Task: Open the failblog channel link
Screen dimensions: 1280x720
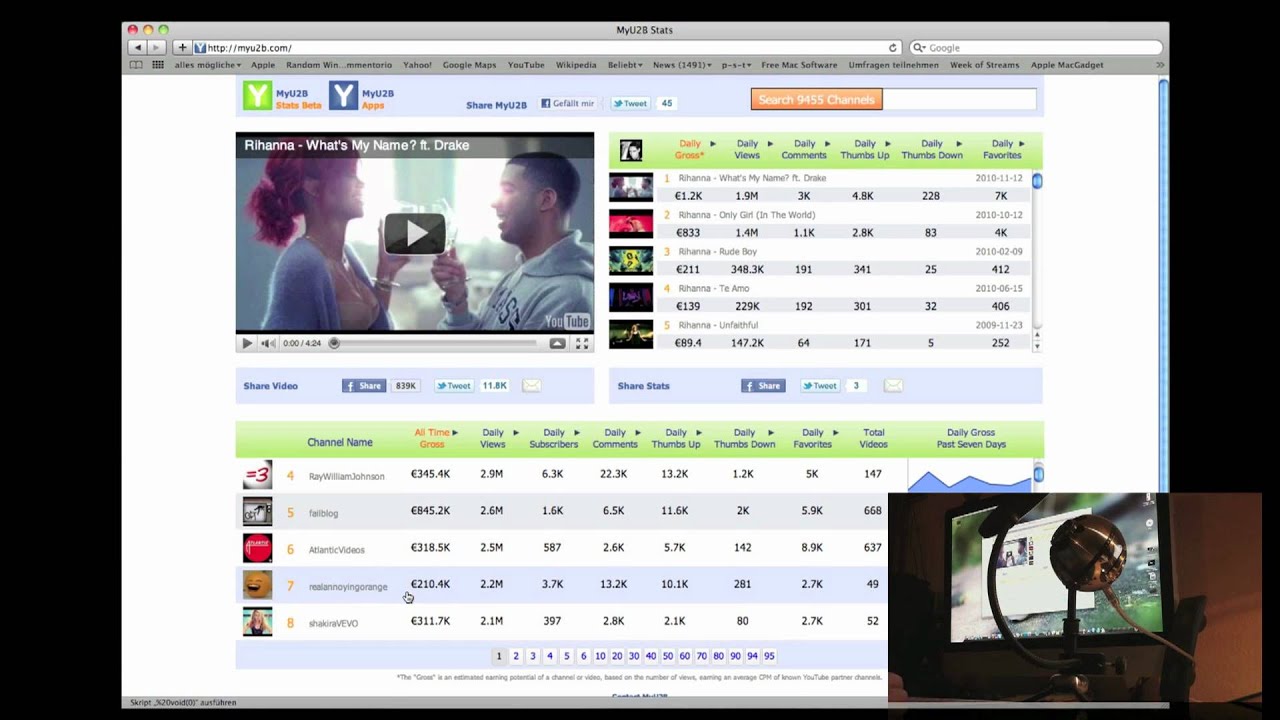Action: (323, 513)
